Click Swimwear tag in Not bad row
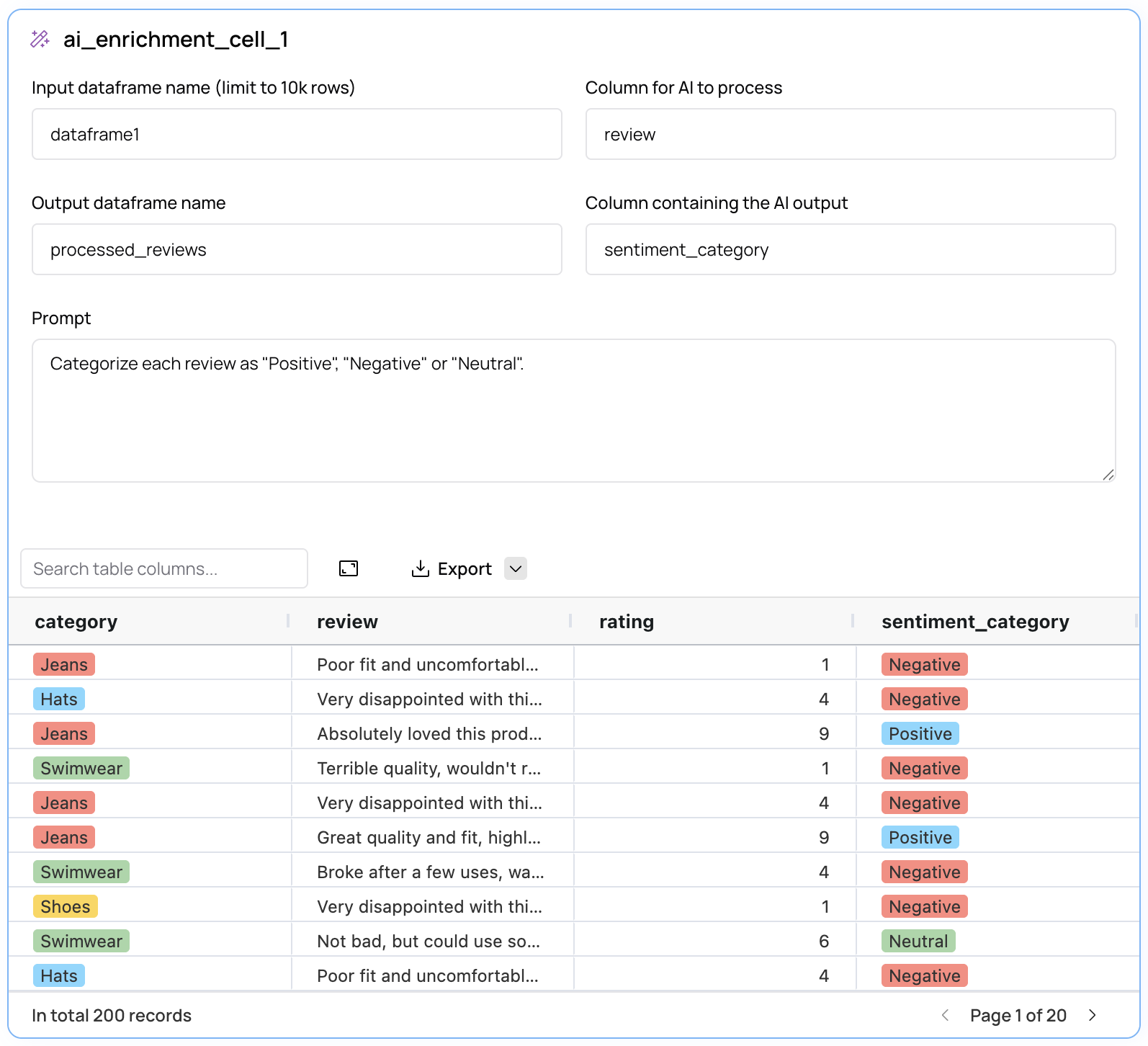 (81, 941)
